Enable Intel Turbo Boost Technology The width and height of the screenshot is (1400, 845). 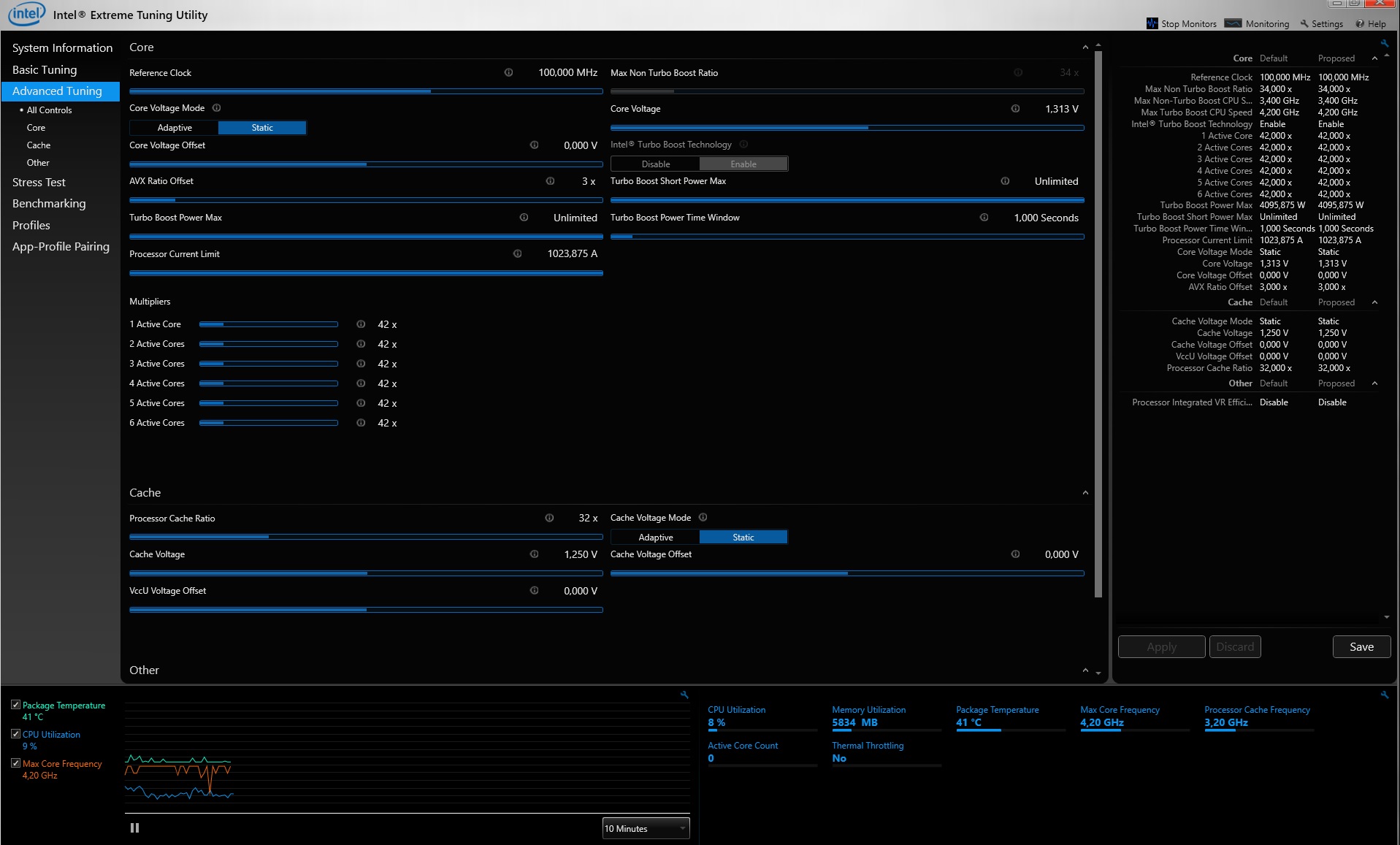[743, 164]
